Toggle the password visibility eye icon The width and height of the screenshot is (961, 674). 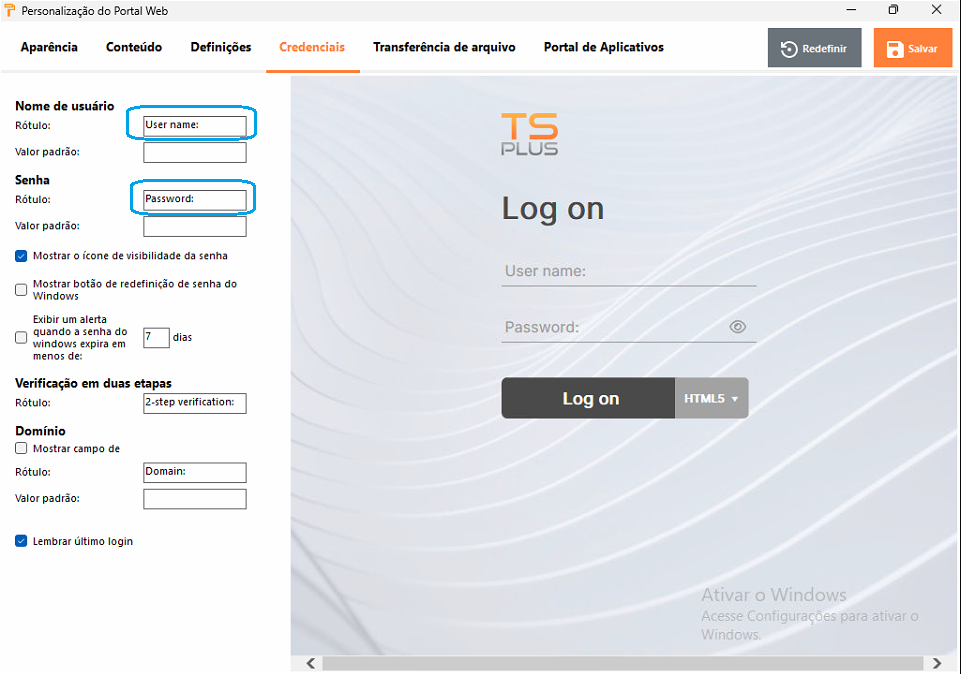click(738, 326)
